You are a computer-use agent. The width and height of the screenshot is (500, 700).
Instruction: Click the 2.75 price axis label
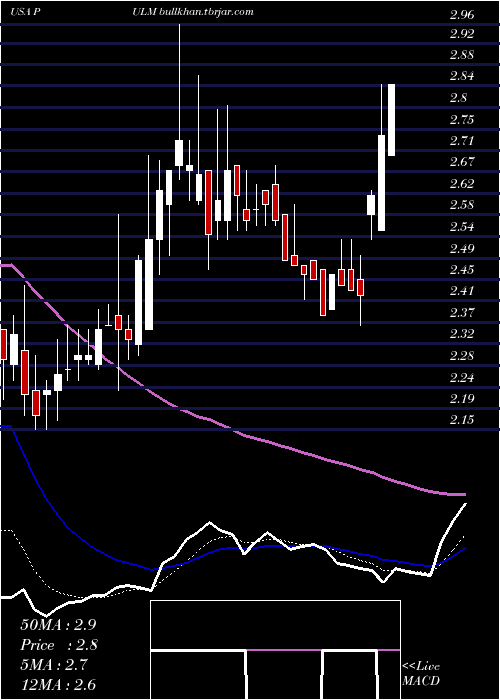(x=462, y=119)
